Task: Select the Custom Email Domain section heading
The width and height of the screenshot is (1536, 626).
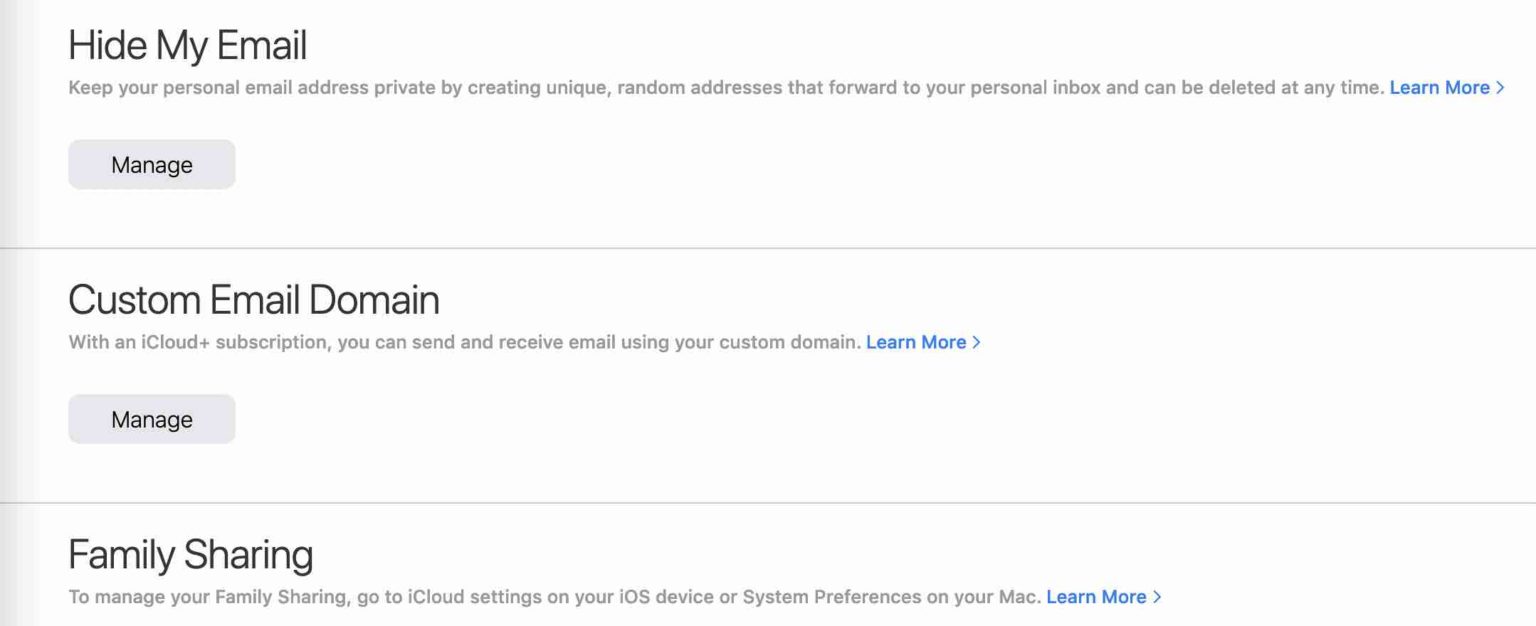Action: pyautogui.click(x=253, y=299)
